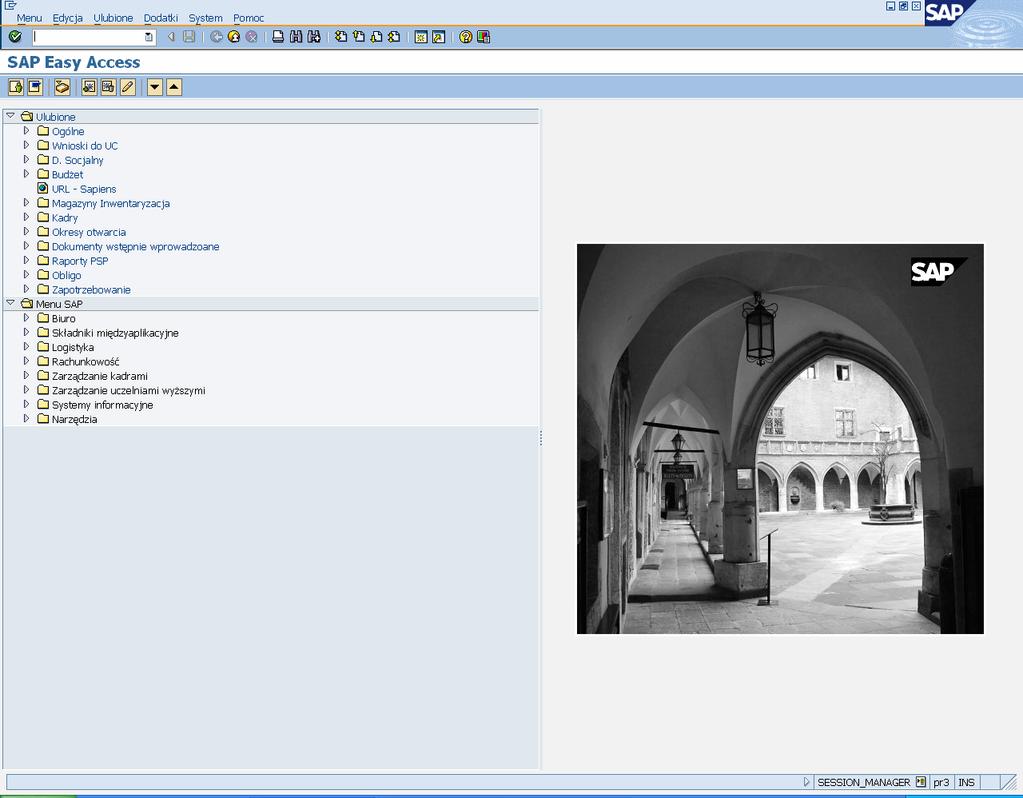Open the Dodatki menu
This screenshot has height=798, width=1023.
(160, 18)
